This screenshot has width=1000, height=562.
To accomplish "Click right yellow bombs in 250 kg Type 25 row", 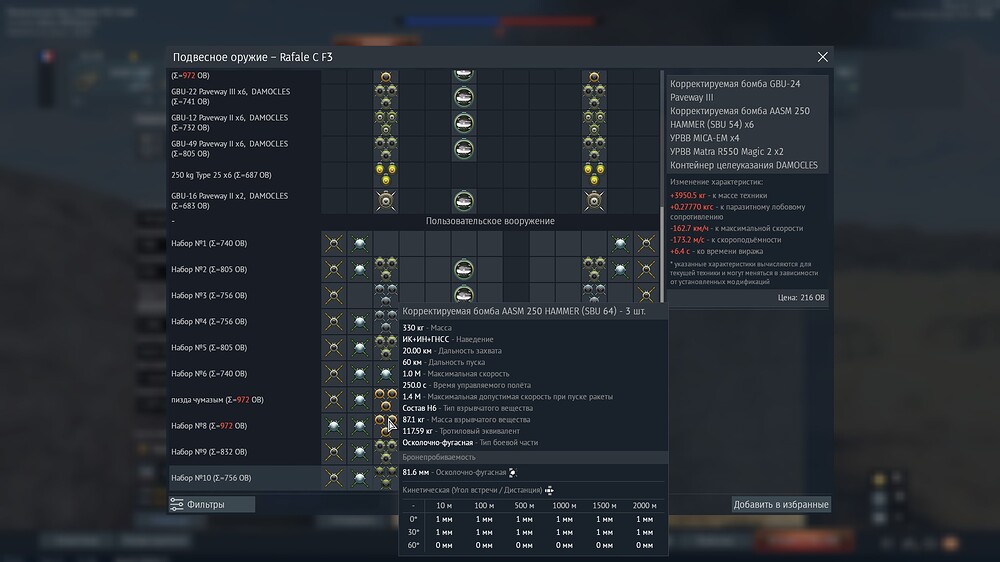I will [594, 175].
